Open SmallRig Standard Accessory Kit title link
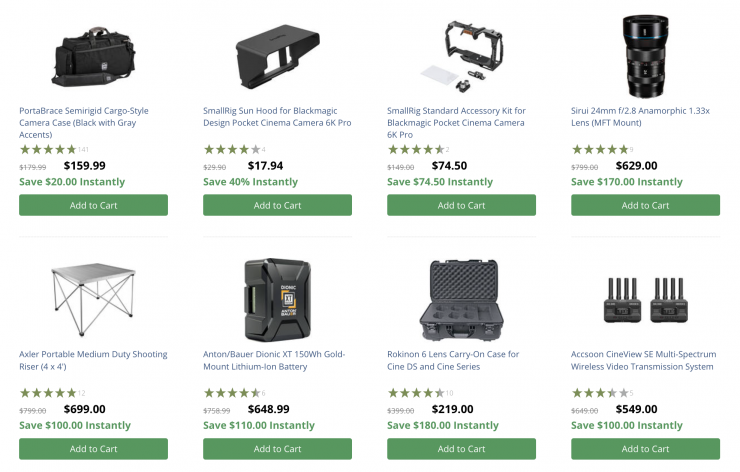Screen dimensions: 740x472 coord(456,123)
